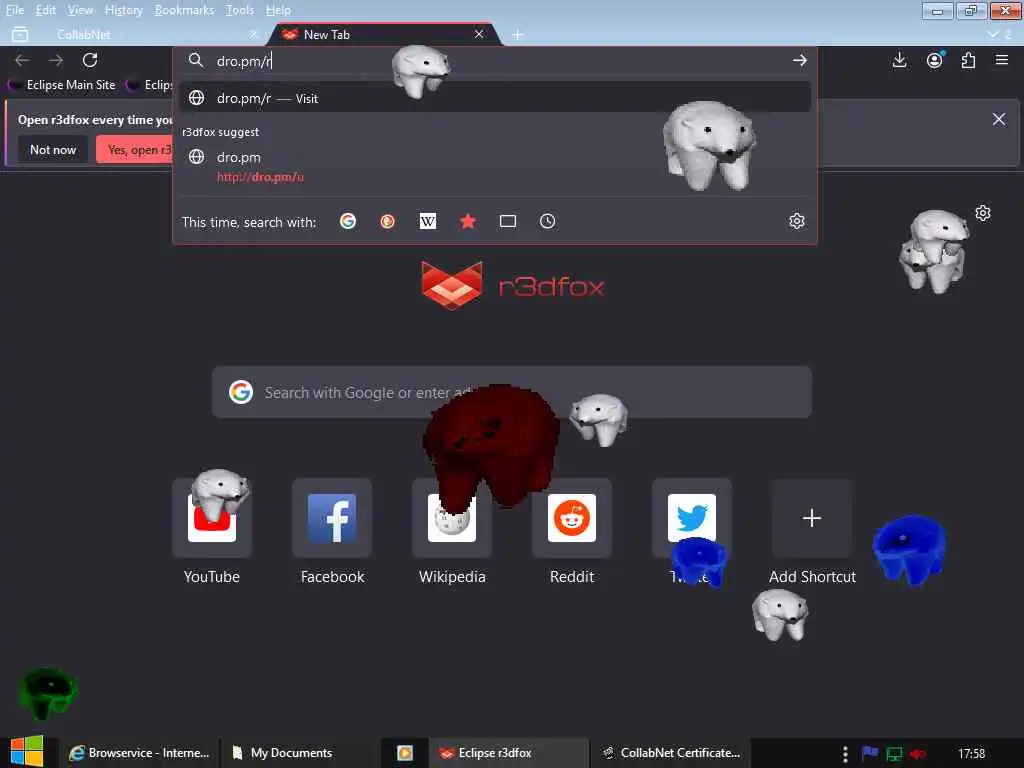Open the Twitter shortcut tile

pyautogui.click(x=692, y=518)
